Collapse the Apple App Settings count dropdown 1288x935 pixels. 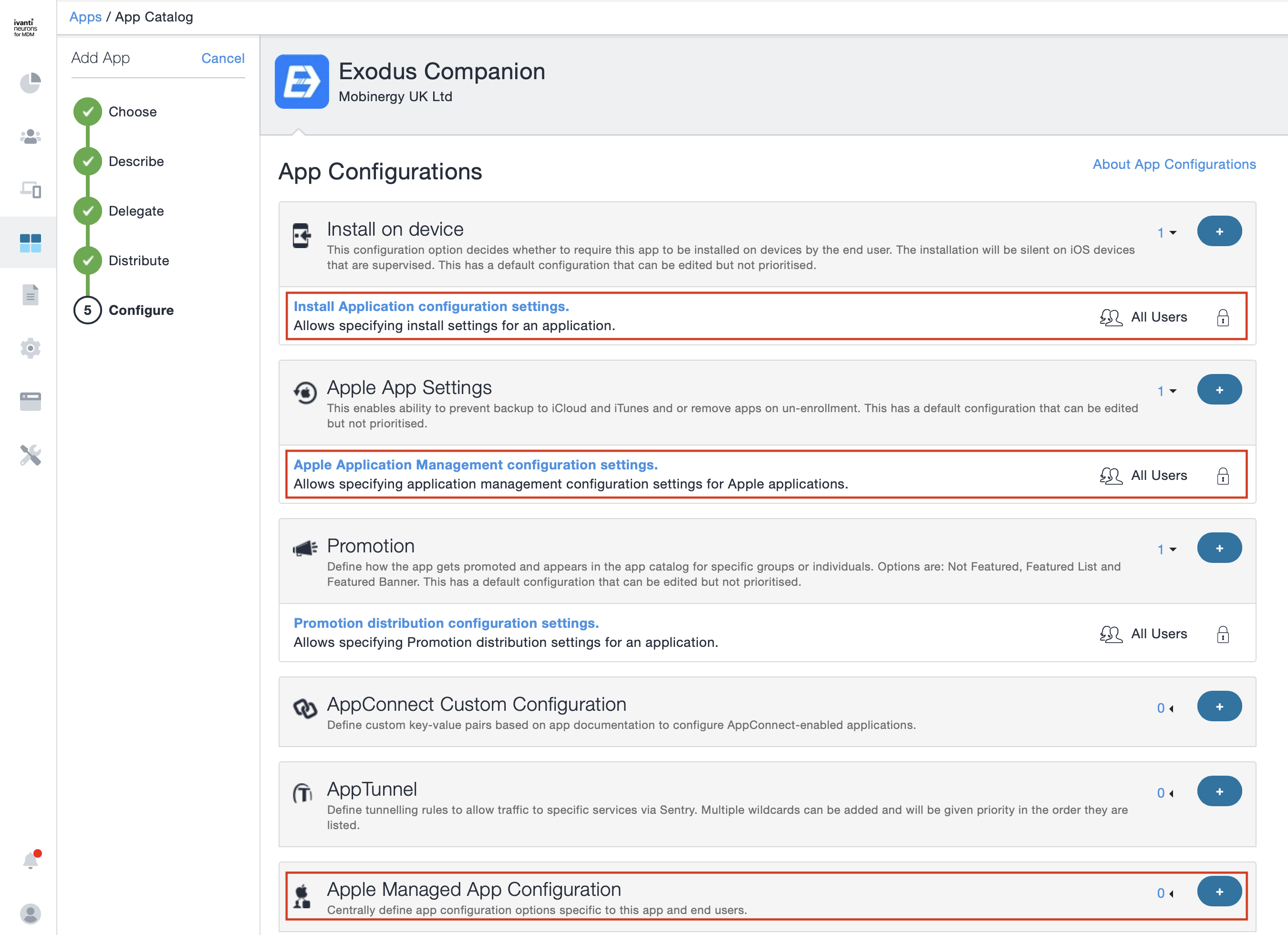1166,391
